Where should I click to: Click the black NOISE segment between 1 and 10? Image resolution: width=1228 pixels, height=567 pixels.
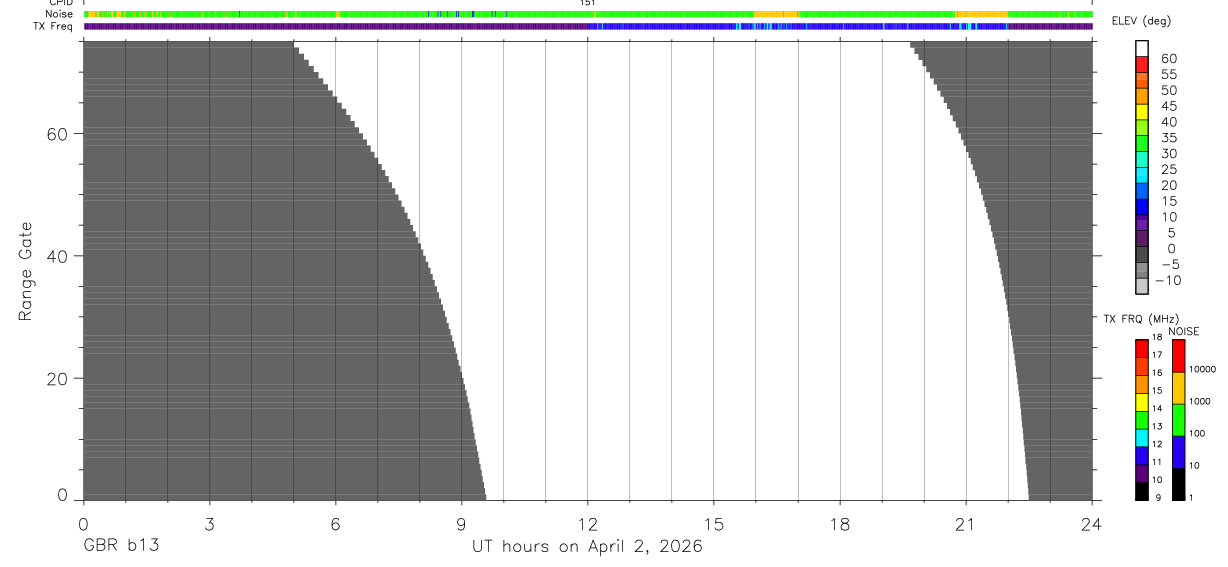[1178, 484]
